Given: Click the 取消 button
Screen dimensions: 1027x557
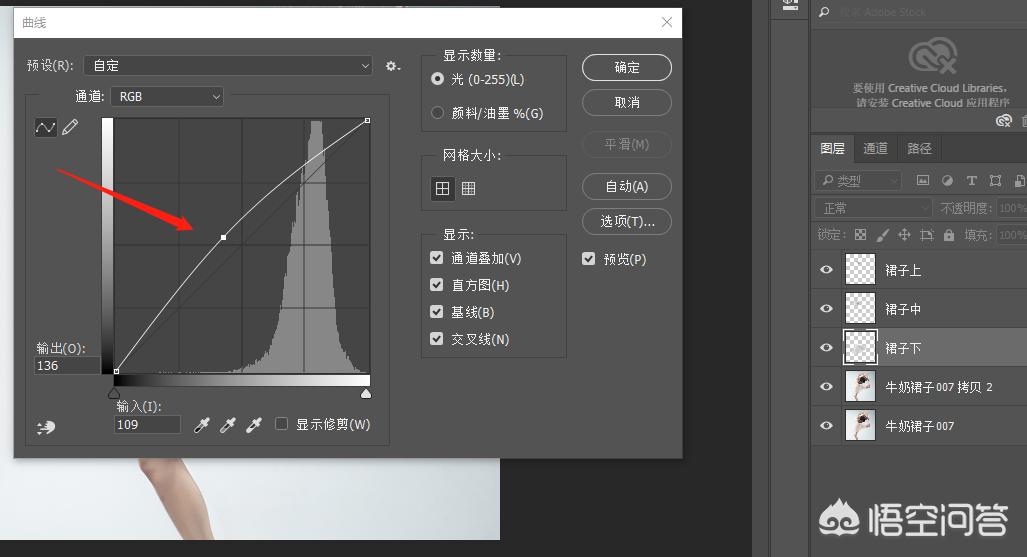Looking at the screenshot, I should pos(627,102).
